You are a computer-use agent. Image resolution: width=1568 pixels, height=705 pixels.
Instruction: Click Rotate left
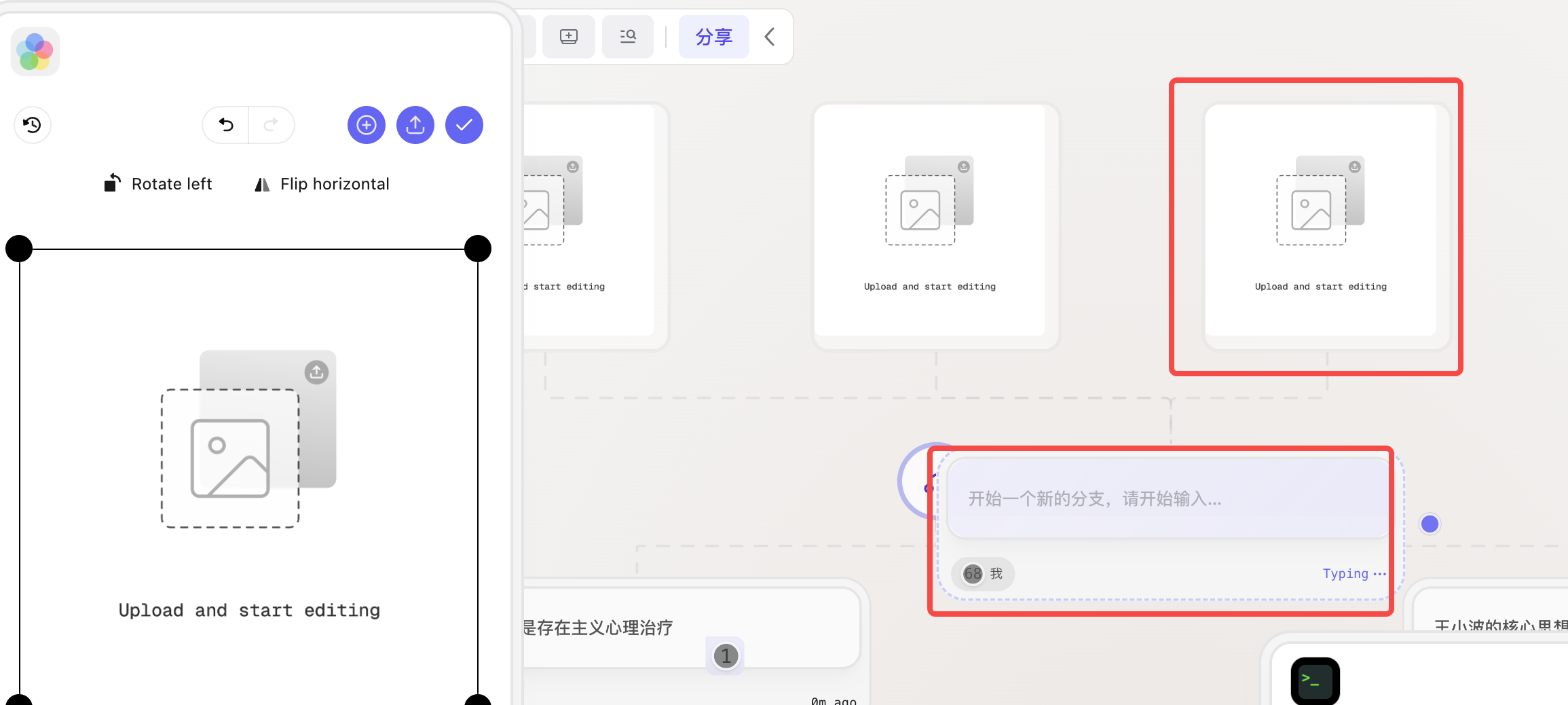(x=158, y=183)
